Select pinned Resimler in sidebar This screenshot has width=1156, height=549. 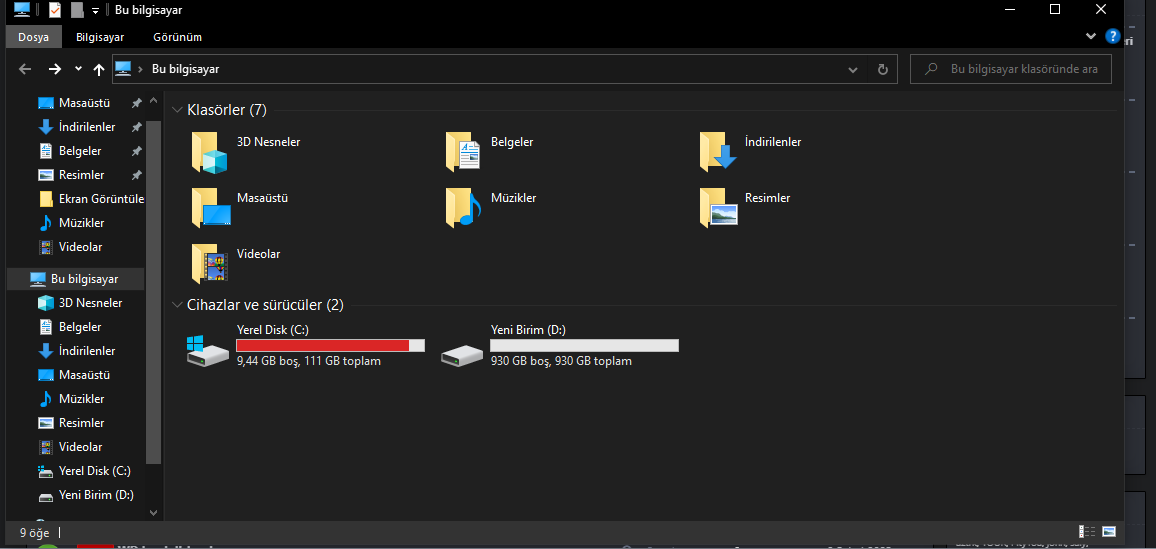81,175
